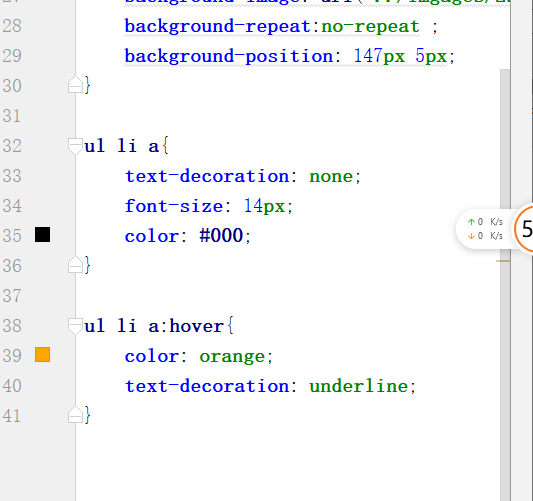Click line number 37 in the gutter

pyautogui.click(x=12, y=296)
